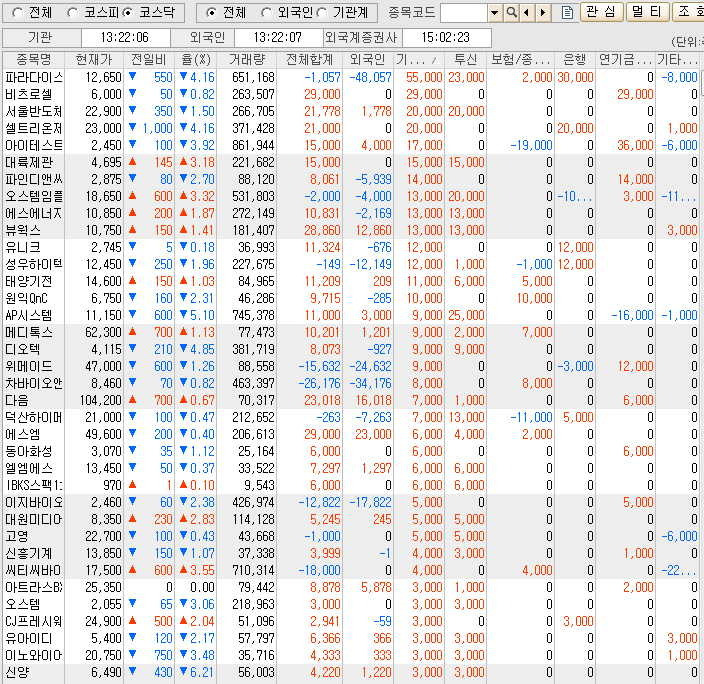The height and width of the screenshot is (684, 704).
Task: Select the 기관계 radio button
Action: [x=321, y=13]
